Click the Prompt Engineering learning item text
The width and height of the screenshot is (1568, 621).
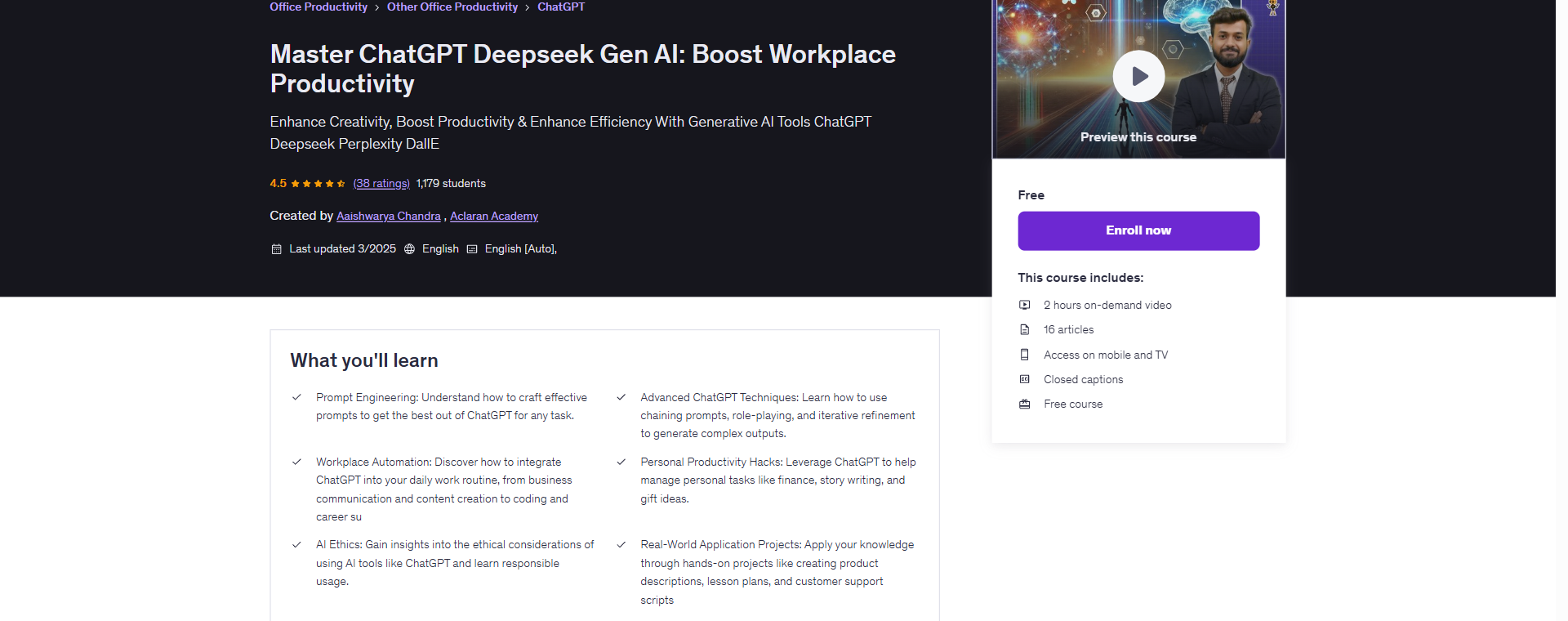(452, 406)
